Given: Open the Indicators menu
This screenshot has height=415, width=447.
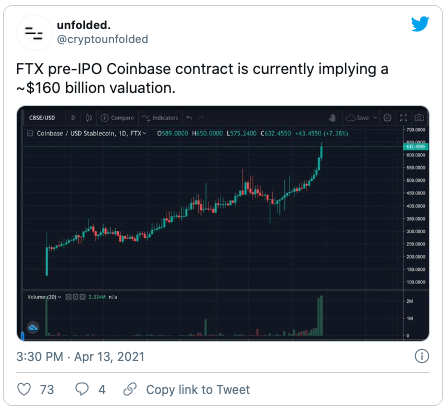Looking at the screenshot, I should (160, 117).
